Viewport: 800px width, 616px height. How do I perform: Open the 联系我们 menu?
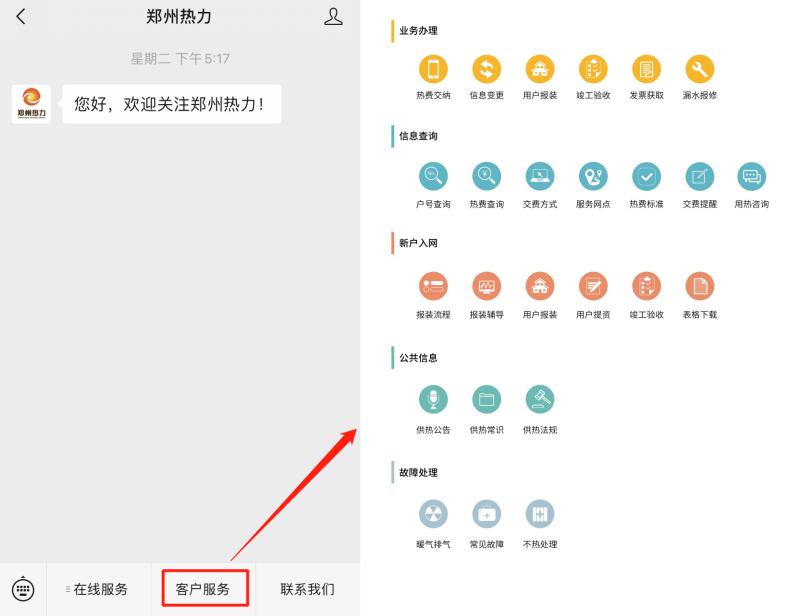(306, 589)
